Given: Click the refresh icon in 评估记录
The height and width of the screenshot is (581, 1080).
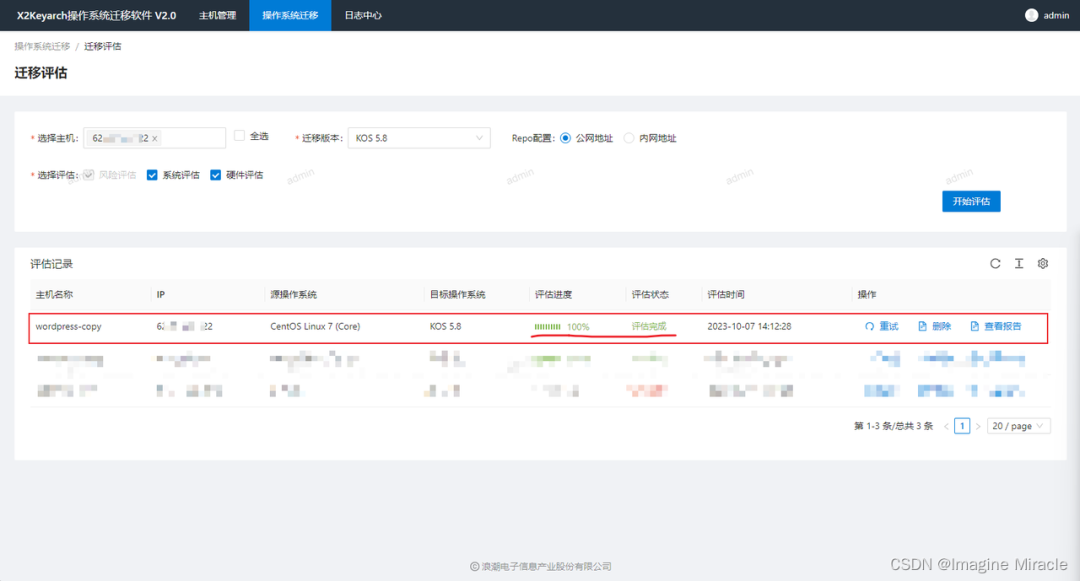Looking at the screenshot, I should click(x=995, y=264).
